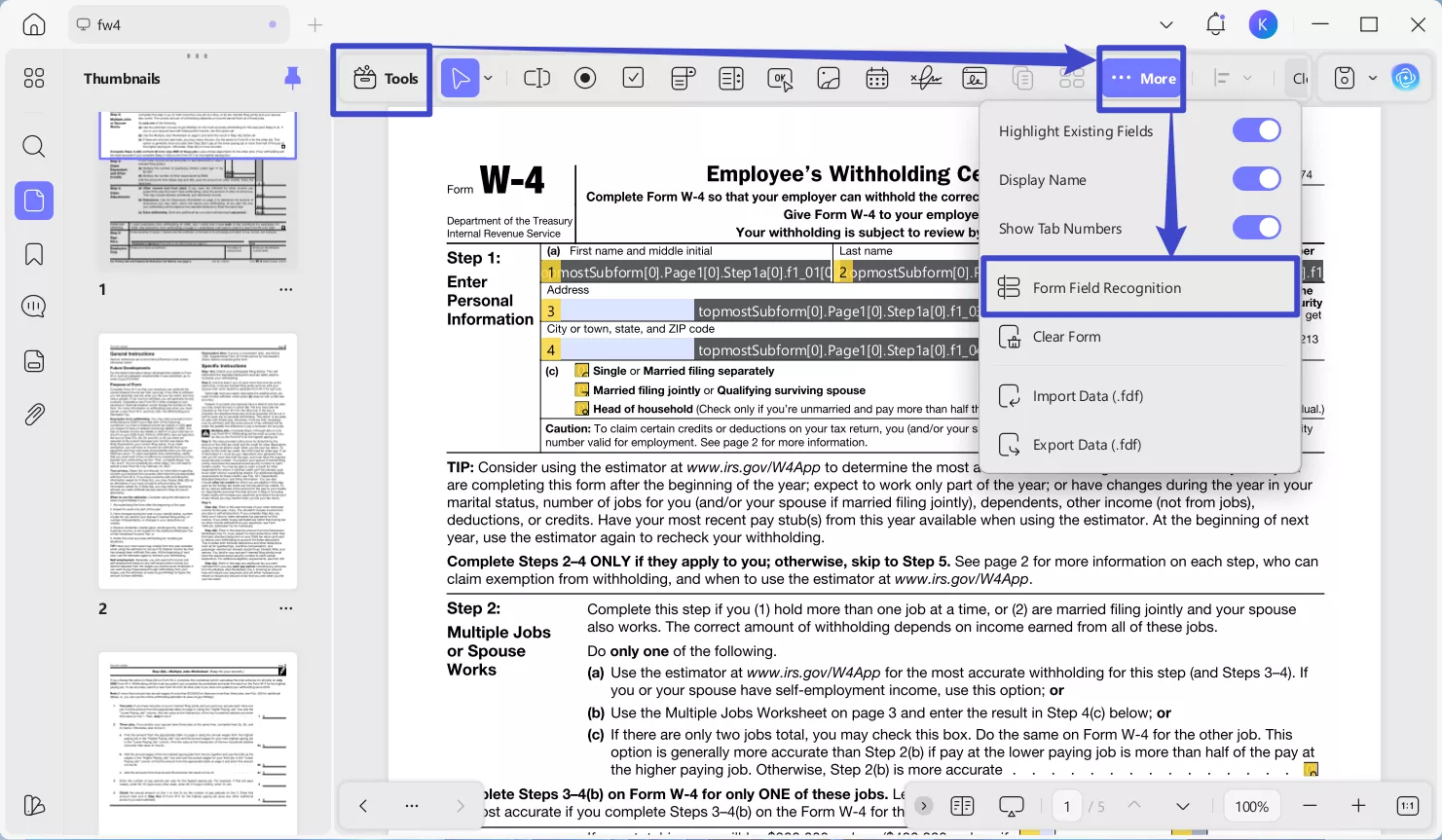Disable Show Tab Numbers
The image size is (1442, 840).
coord(1256,227)
